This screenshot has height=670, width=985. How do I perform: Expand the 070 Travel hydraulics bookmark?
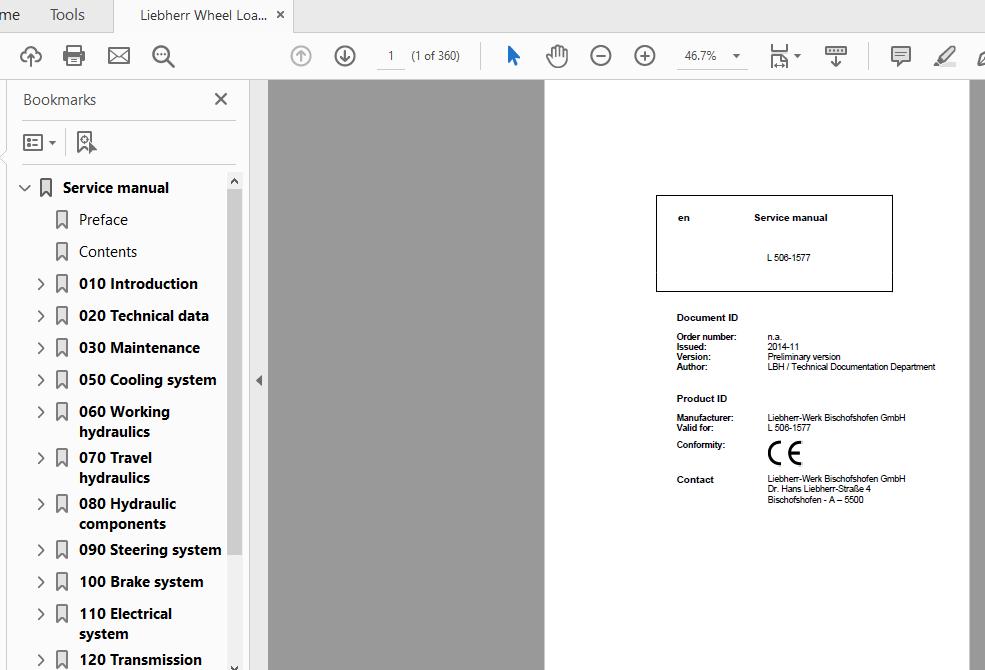pyautogui.click(x=41, y=458)
